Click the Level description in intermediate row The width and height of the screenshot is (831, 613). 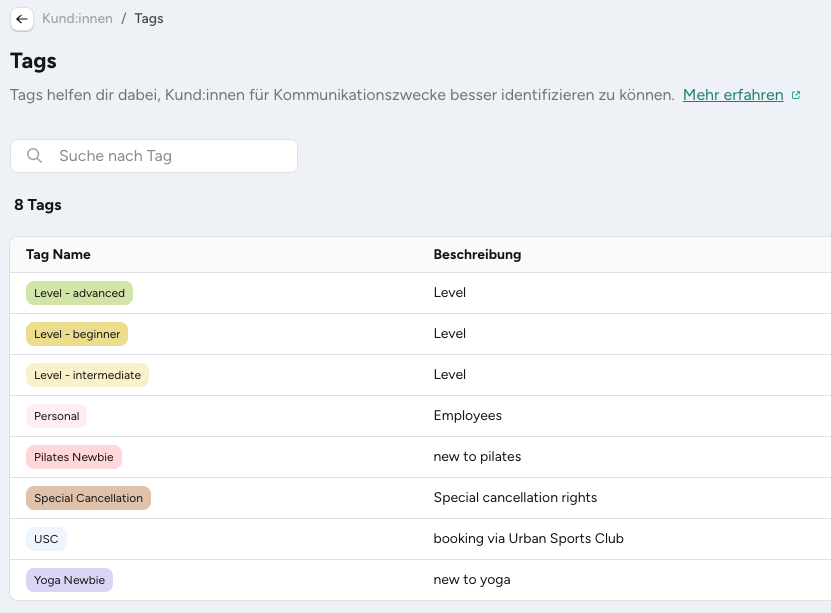pyautogui.click(x=449, y=375)
